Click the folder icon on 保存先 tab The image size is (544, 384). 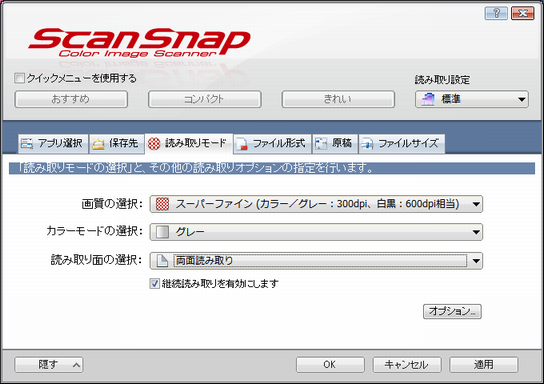point(98,144)
